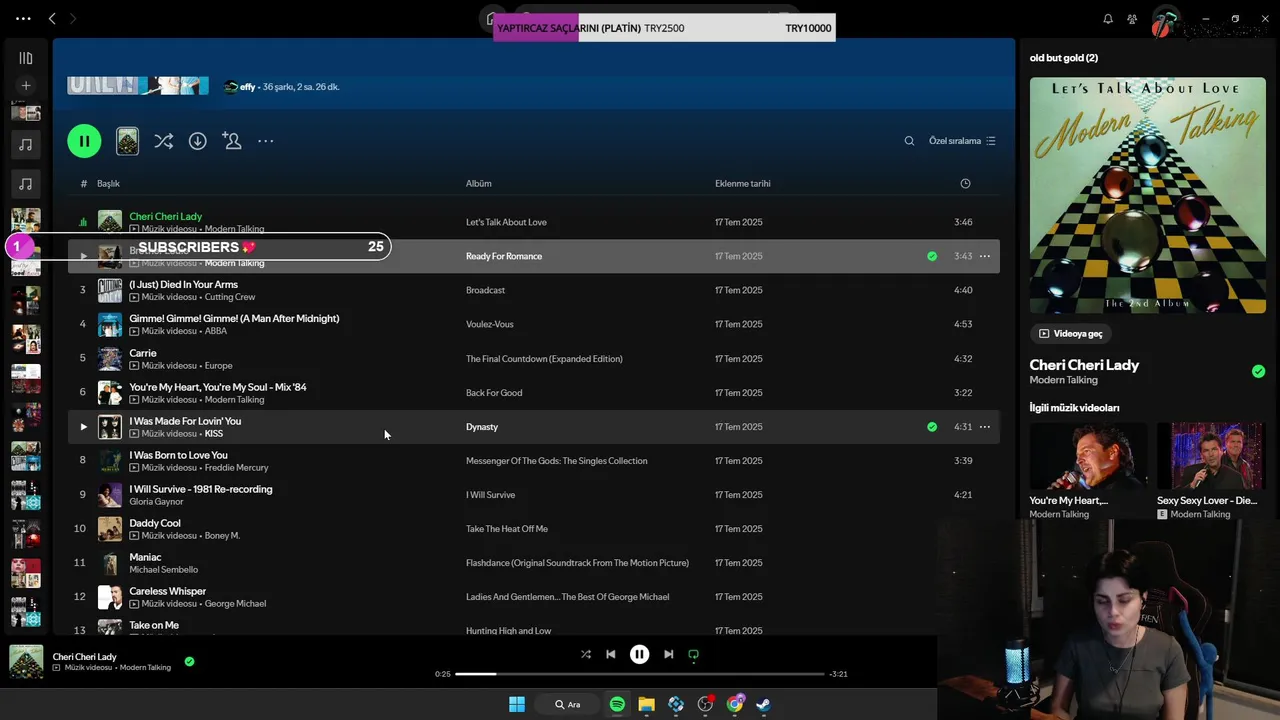Open You're My Heart related video thumbnail
Viewport: 1280px width, 720px height.
(1088, 457)
